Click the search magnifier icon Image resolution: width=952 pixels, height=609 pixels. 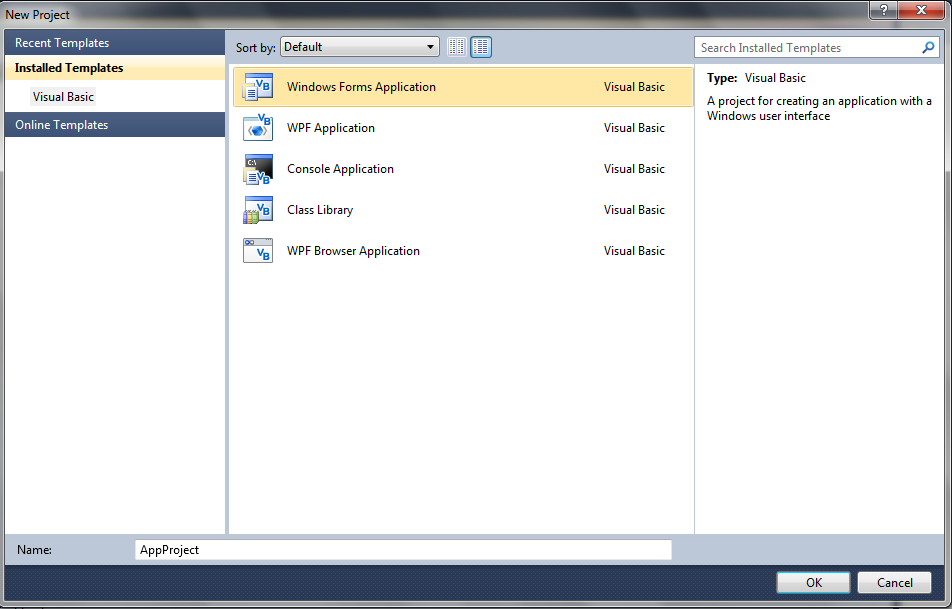point(928,47)
